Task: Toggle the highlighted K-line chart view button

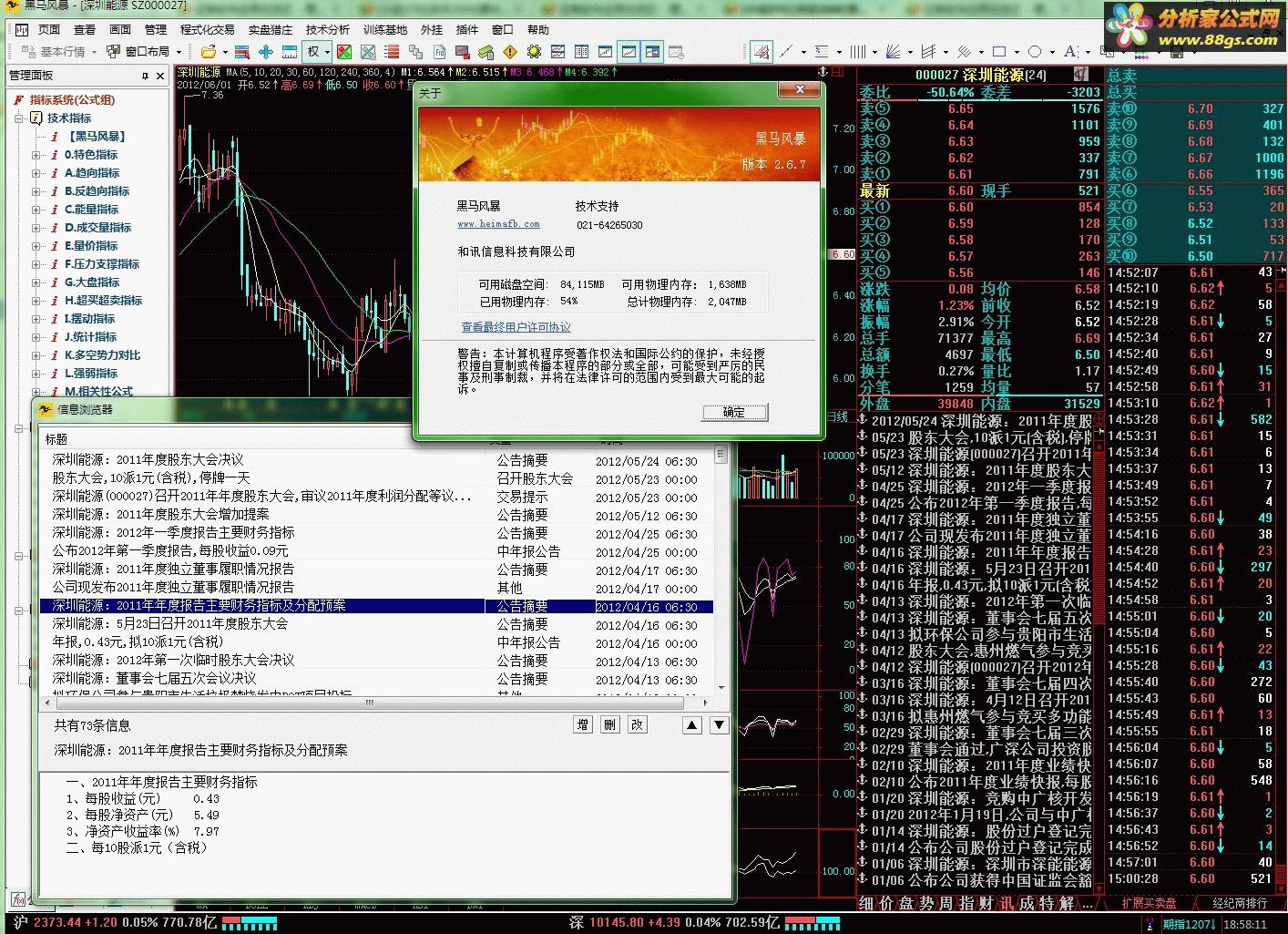Action: pos(629,52)
